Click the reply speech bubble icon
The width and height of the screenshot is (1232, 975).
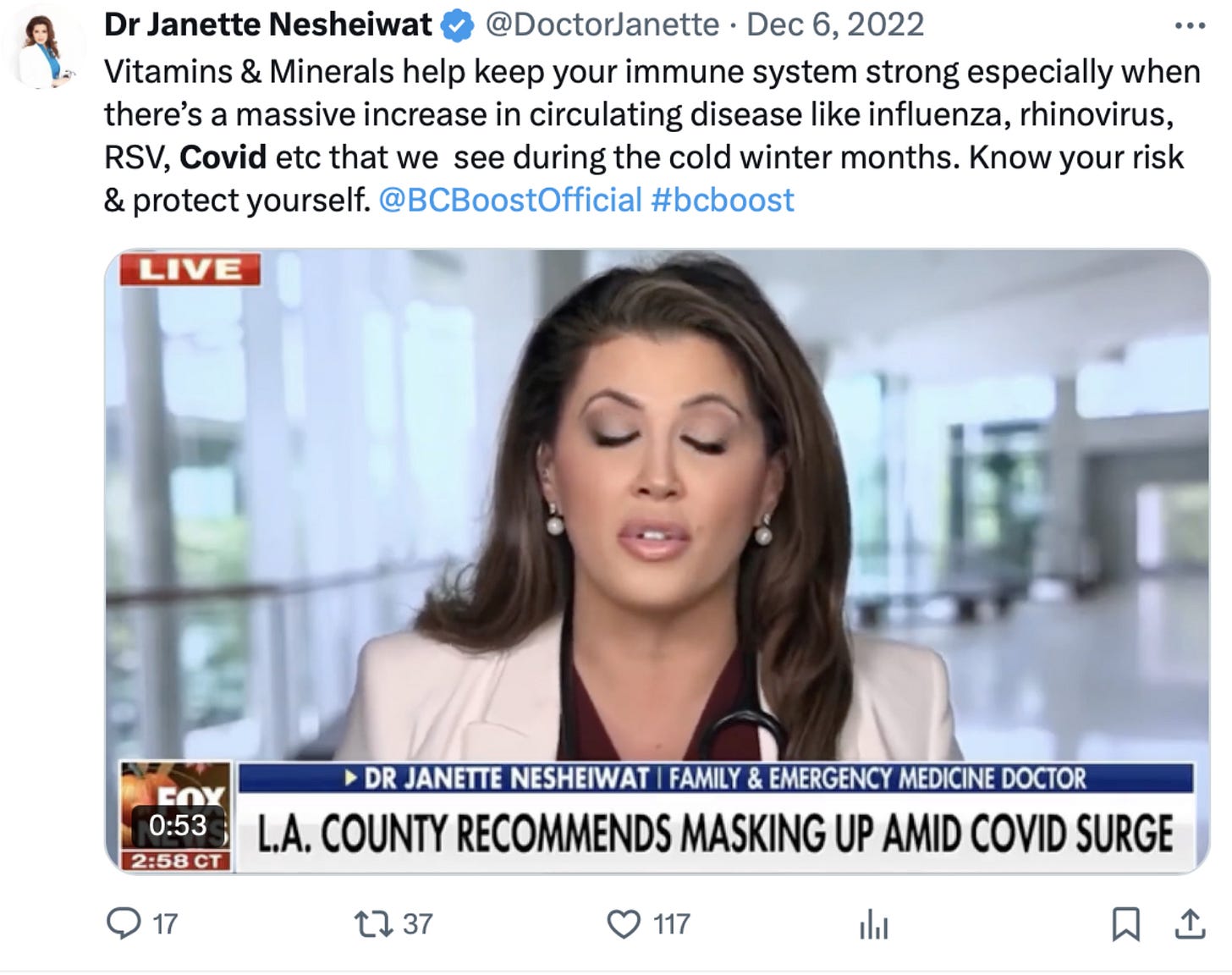coord(124,923)
